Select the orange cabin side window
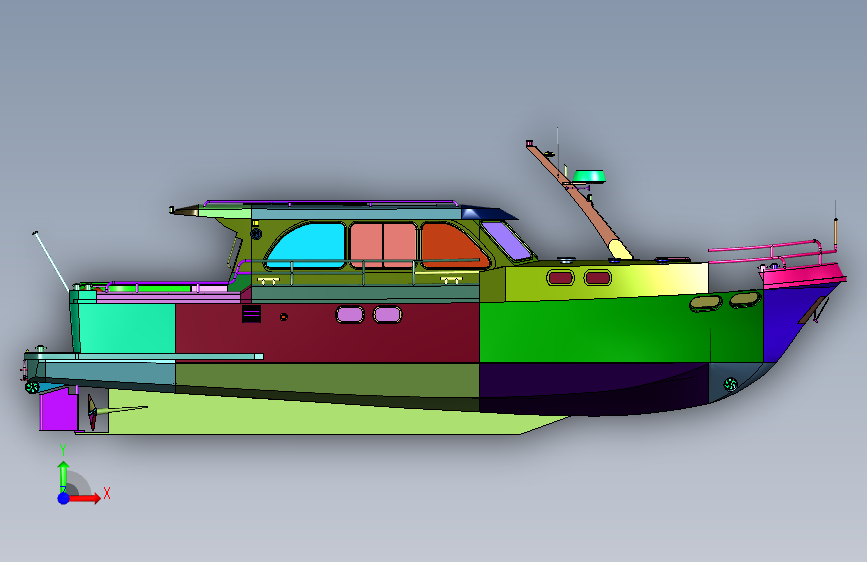The height and width of the screenshot is (562, 867). (x=453, y=246)
